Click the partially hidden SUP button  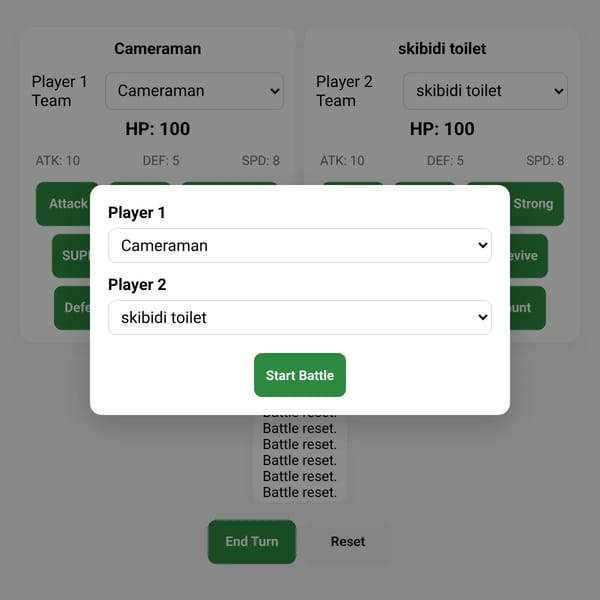72,256
